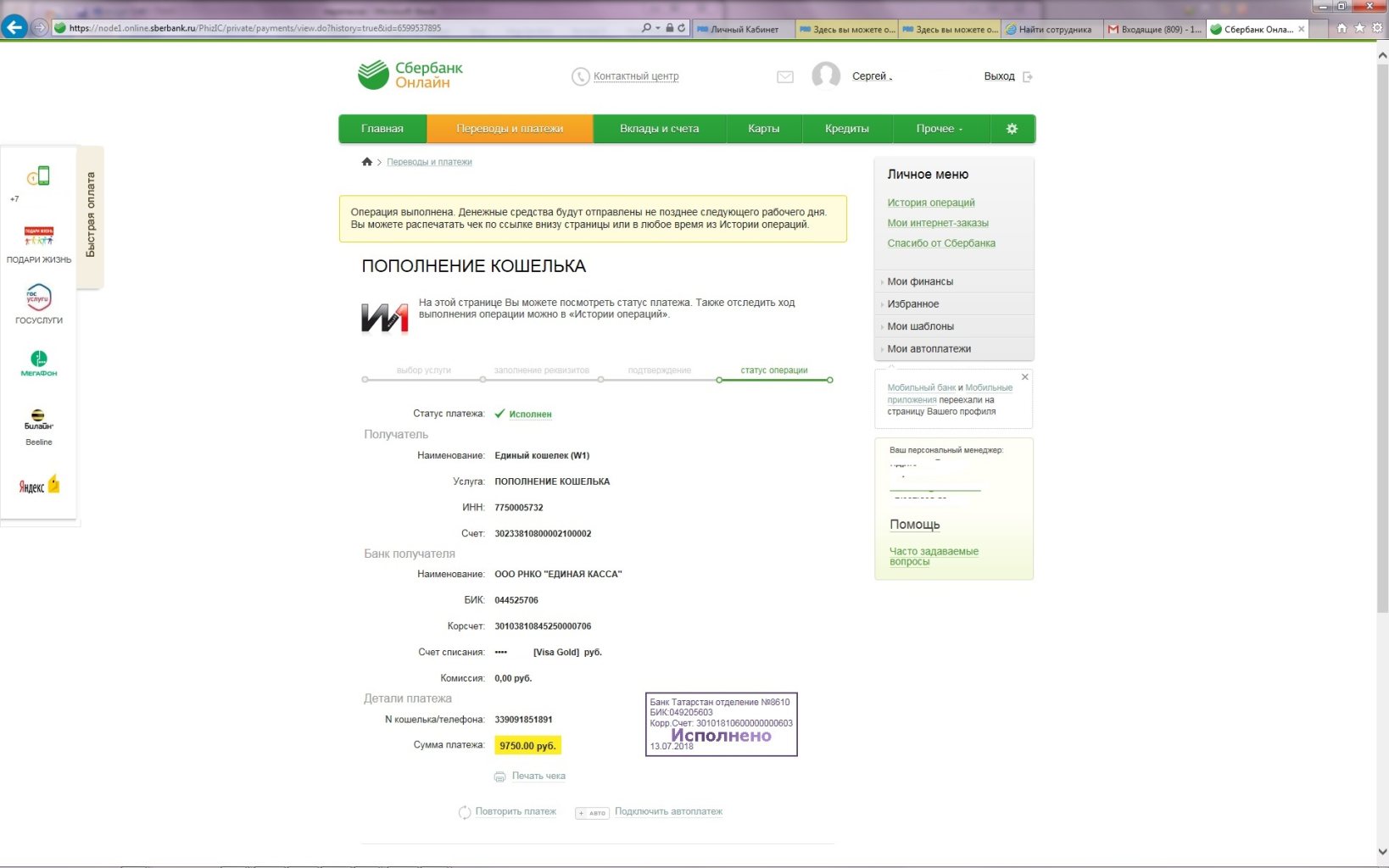Open Переводы и платежи navigation tab
Screen dimensions: 1389x868
tap(510, 129)
